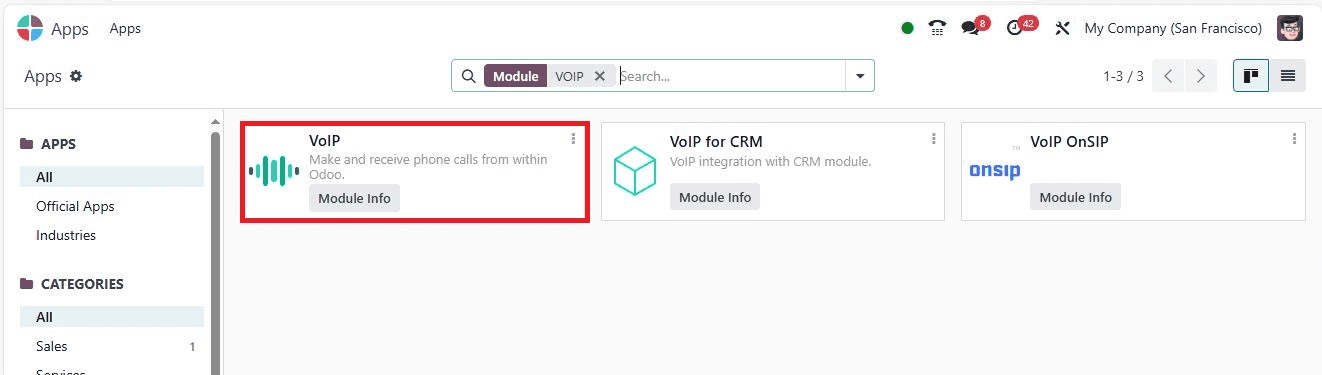Switch to List view
This screenshot has height=375, width=1322.
[x=1287, y=76]
